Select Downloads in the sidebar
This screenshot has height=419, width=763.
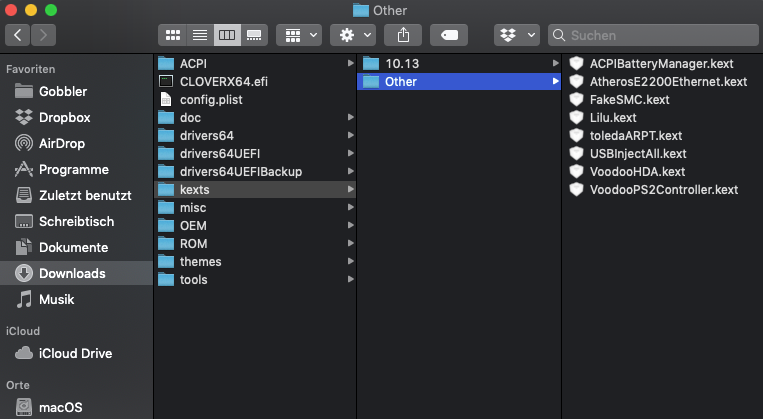[x=76, y=273]
